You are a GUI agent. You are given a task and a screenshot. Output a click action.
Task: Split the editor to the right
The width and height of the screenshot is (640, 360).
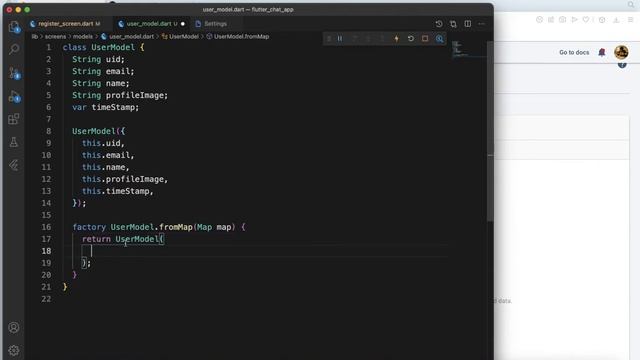(x=468, y=24)
